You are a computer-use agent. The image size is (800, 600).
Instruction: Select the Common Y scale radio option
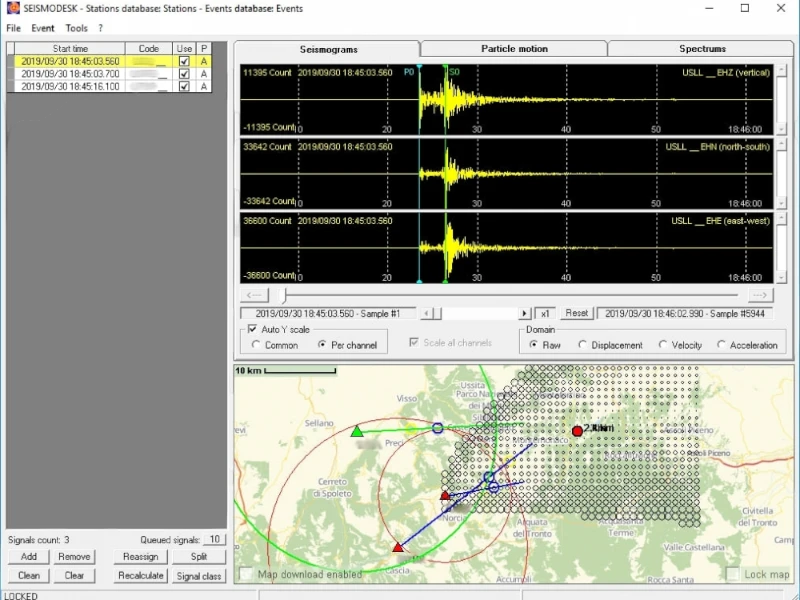coord(257,345)
